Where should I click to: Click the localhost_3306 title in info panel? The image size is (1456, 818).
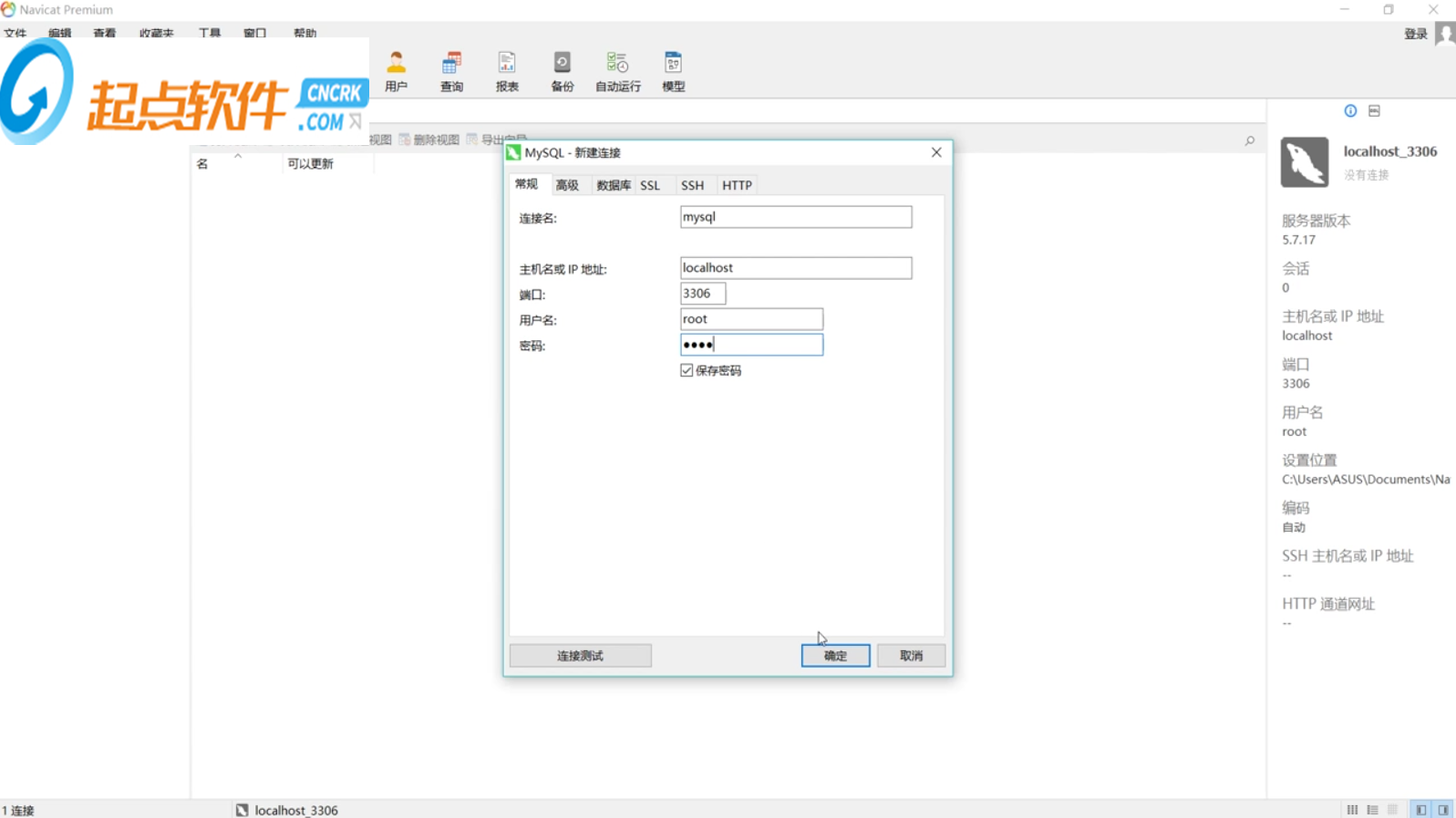coord(1389,151)
